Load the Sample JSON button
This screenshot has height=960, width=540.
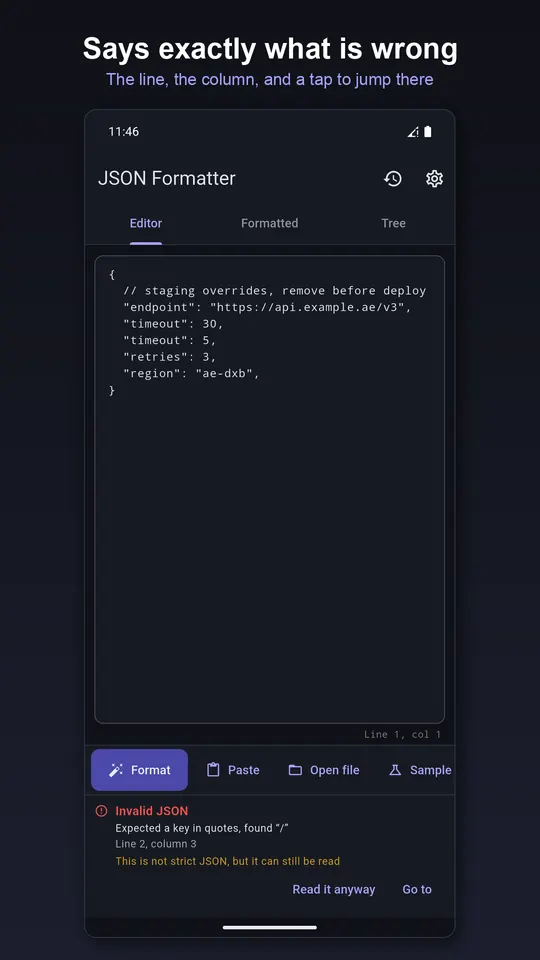pos(421,770)
